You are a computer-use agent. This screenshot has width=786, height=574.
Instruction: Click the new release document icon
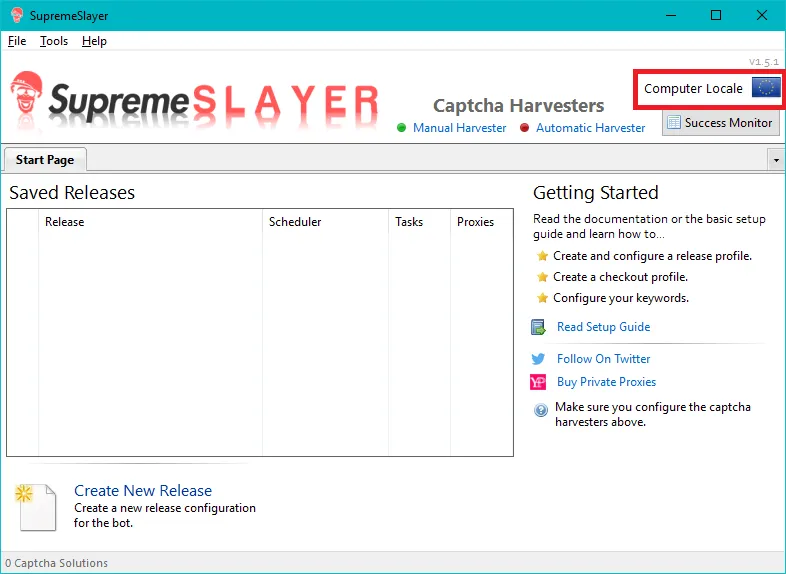pos(36,507)
